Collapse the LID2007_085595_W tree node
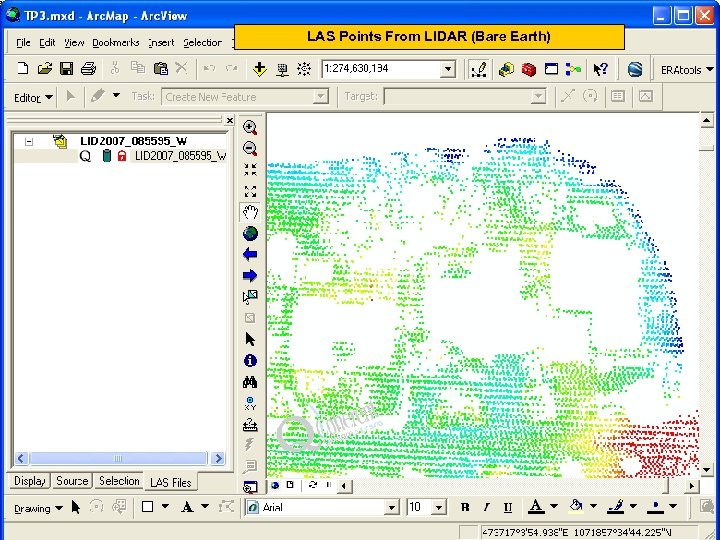The image size is (720, 540). 29,141
